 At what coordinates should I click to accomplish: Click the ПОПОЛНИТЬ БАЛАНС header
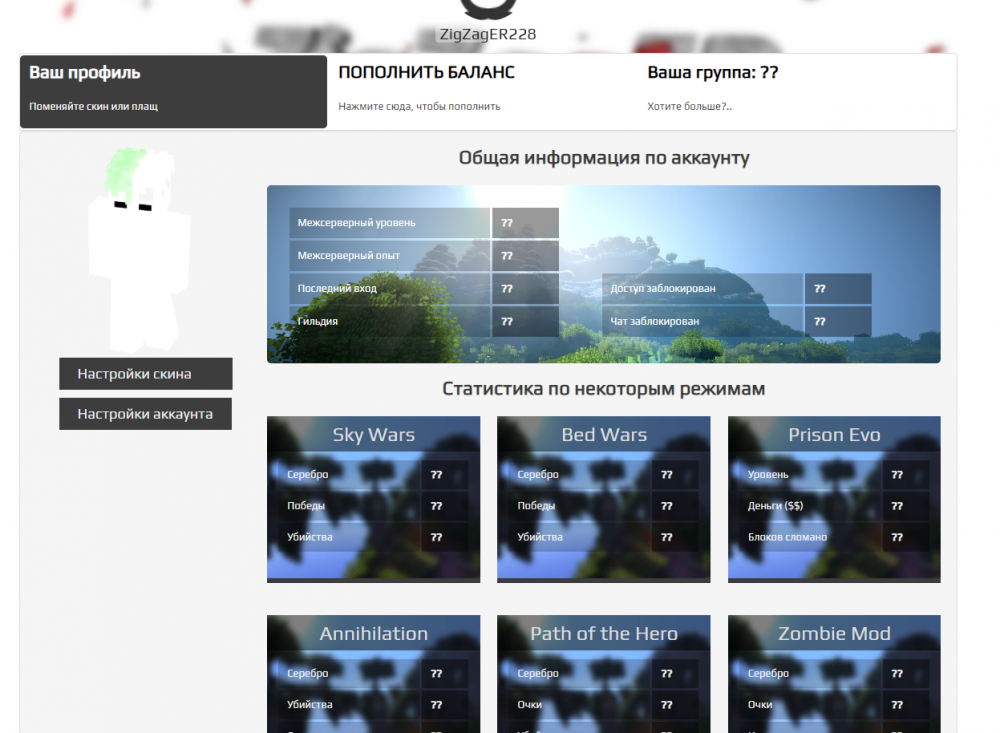pos(427,72)
